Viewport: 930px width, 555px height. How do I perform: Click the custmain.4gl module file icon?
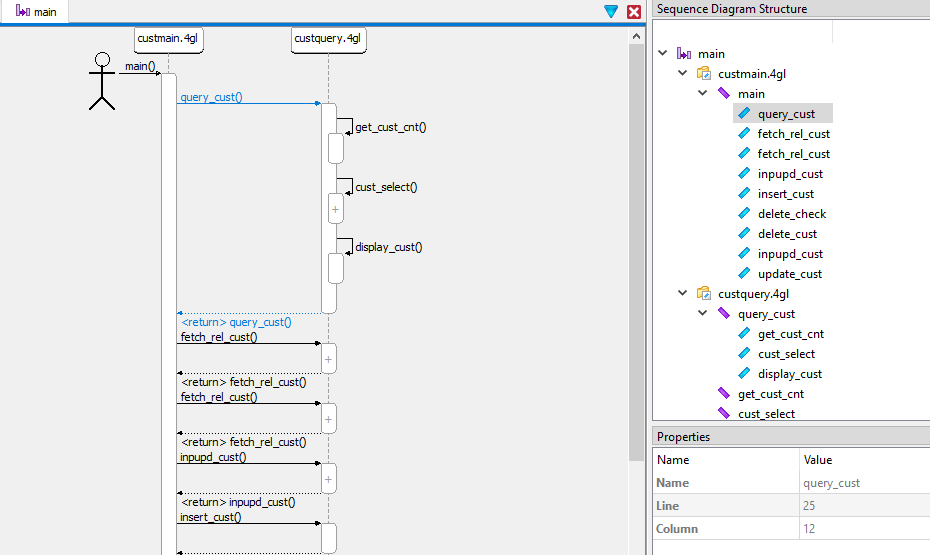[704, 74]
